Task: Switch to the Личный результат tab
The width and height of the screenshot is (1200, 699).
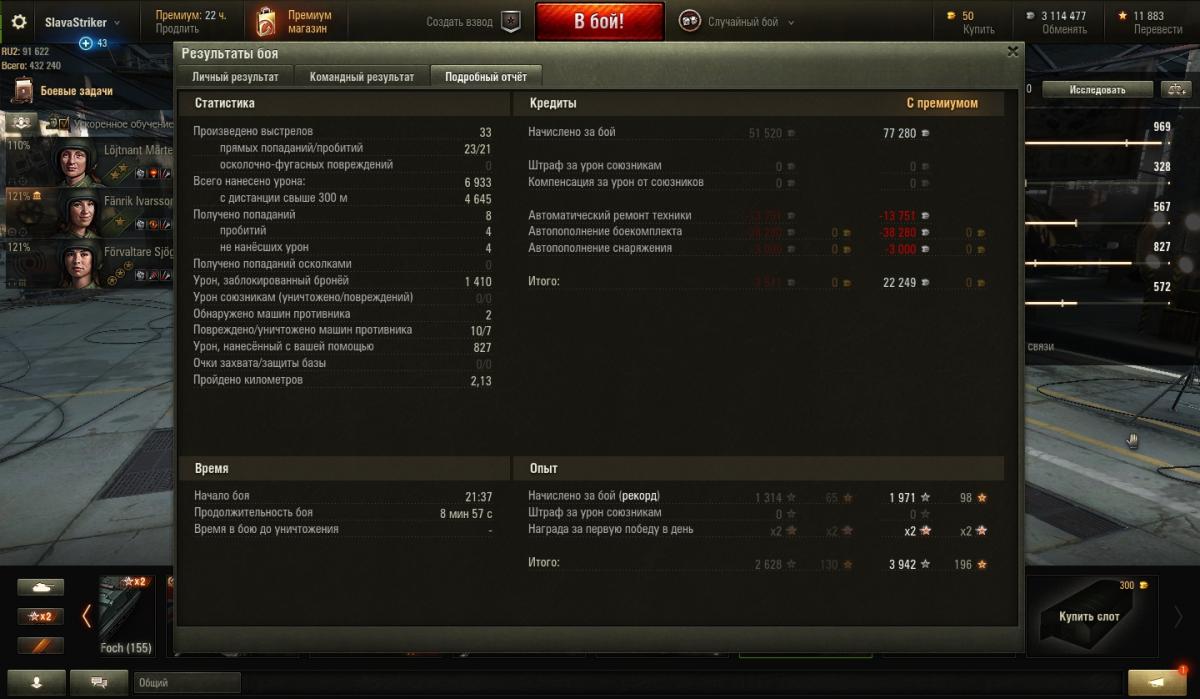Action: (236, 77)
